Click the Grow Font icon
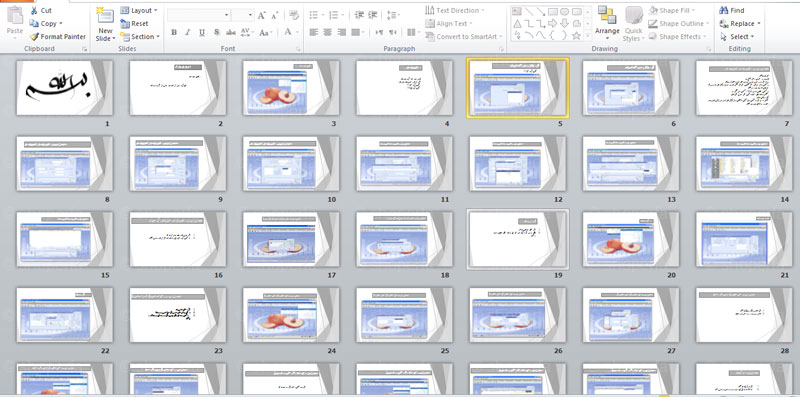 click(x=262, y=15)
